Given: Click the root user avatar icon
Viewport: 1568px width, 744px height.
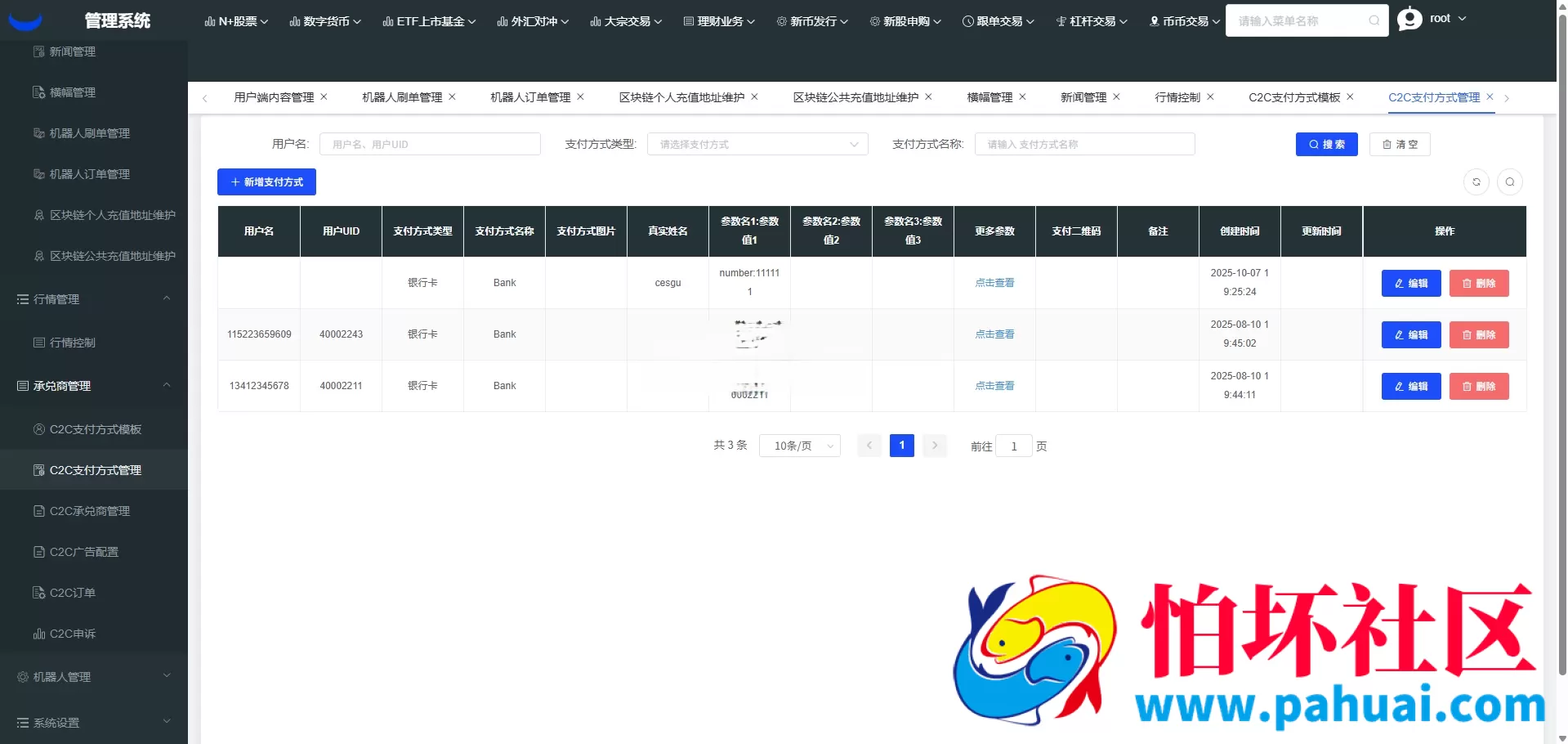Looking at the screenshot, I should click(1409, 19).
